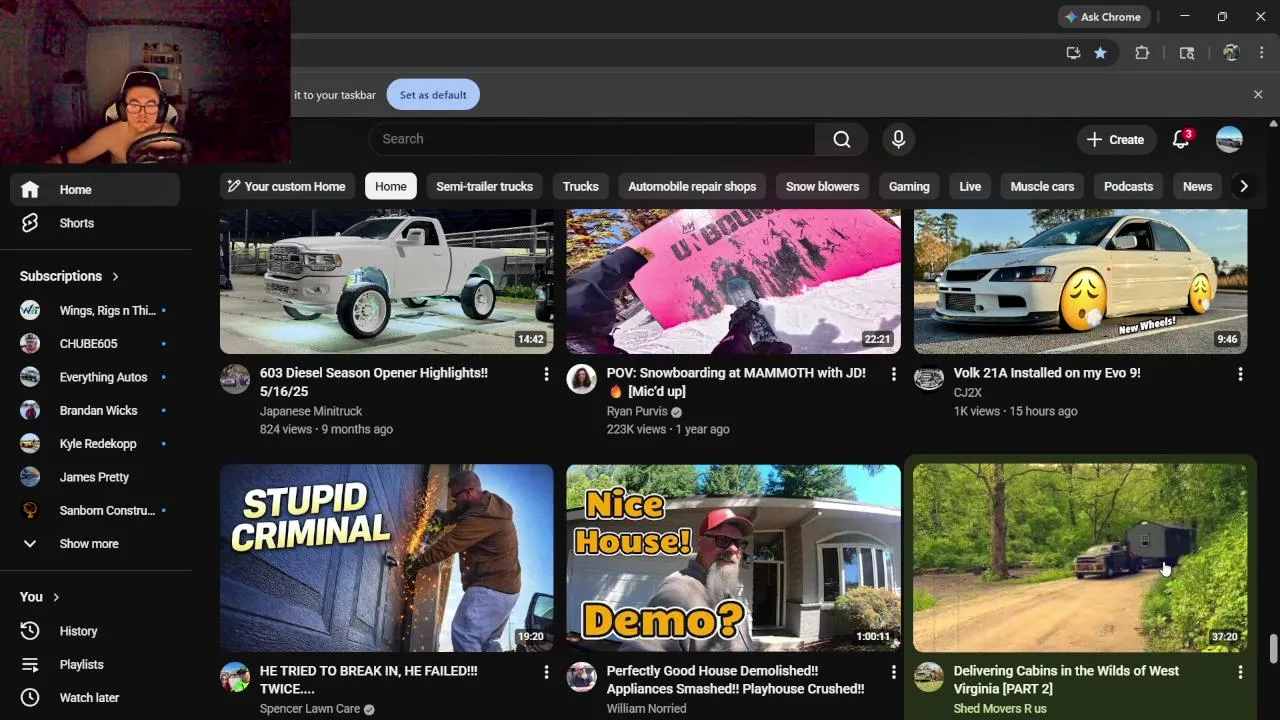Screen dimensions: 1280x720
Task: Click the page vertical scrollbar thumb
Action: coord(1273,648)
